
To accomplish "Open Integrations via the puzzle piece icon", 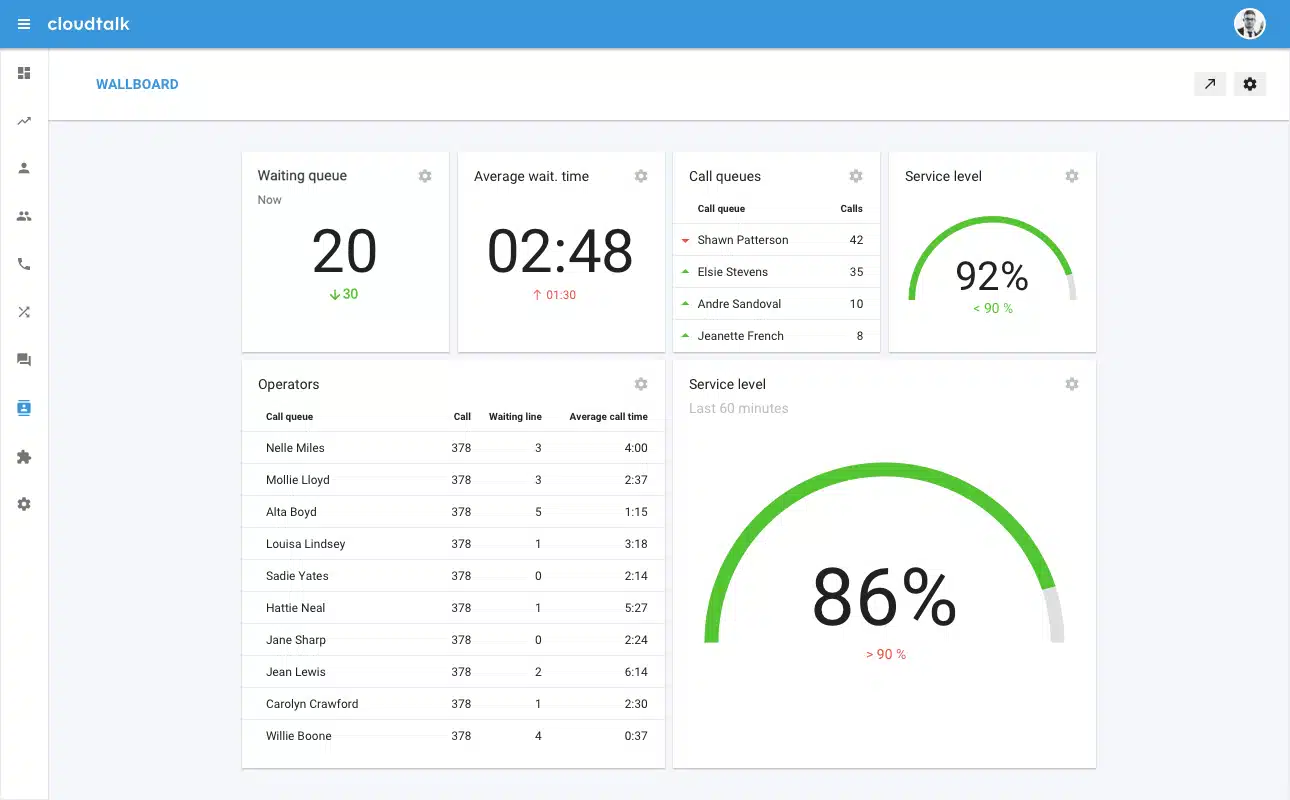I will pyautogui.click(x=23, y=456).
